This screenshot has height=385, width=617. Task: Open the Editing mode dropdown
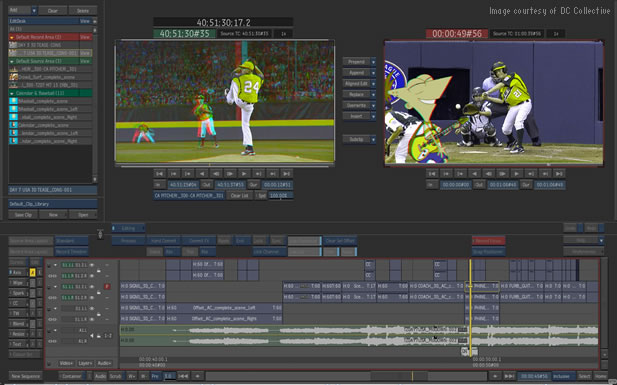[128, 228]
